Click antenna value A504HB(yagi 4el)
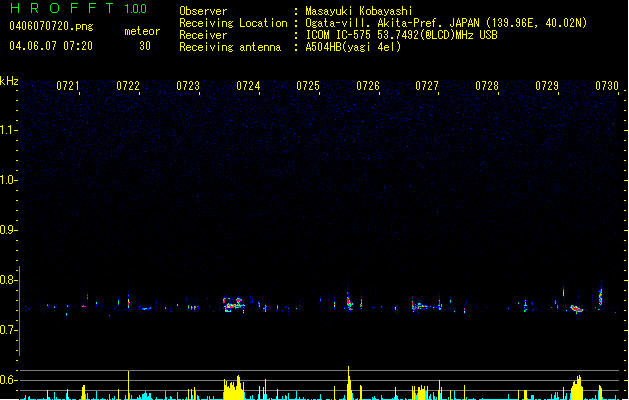The height and width of the screenshot is (400, 629). (x=353, y=47)
